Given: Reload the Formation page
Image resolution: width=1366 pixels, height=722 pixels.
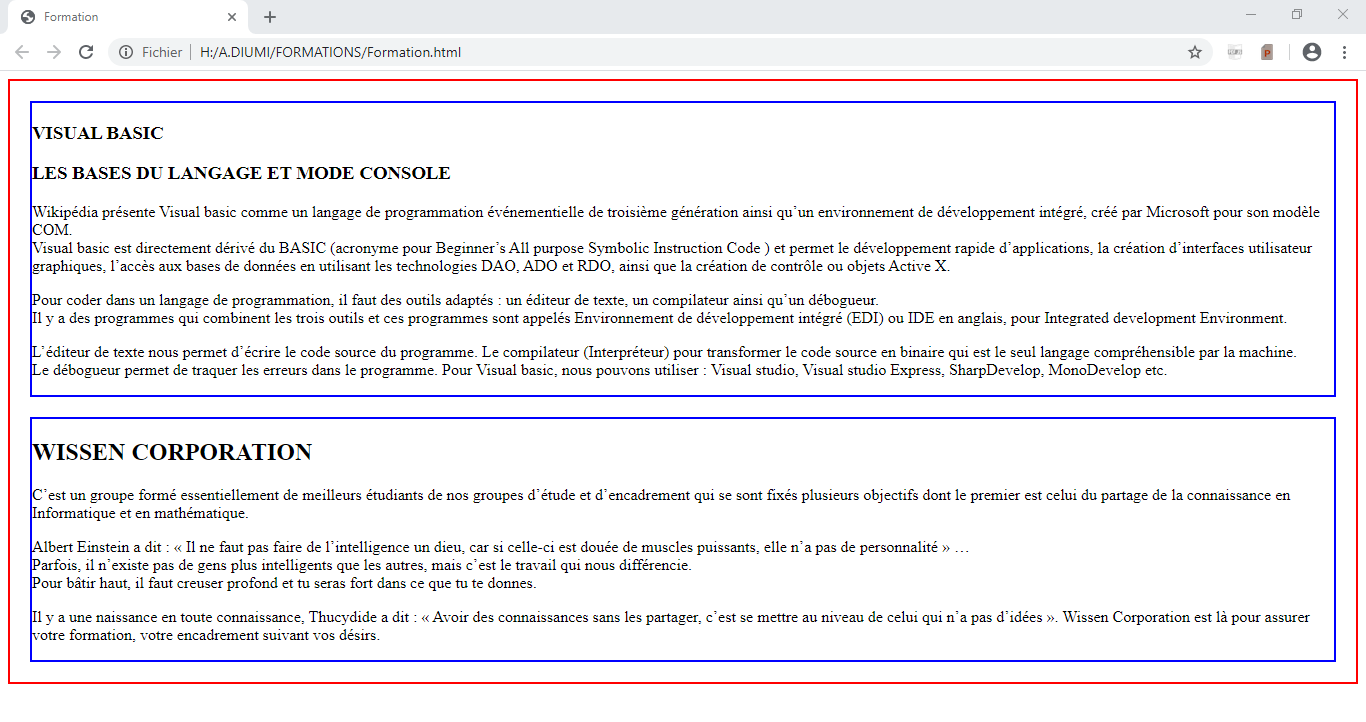Looking at the screenshot, I should pyautogui.click(x=86, y=52).
